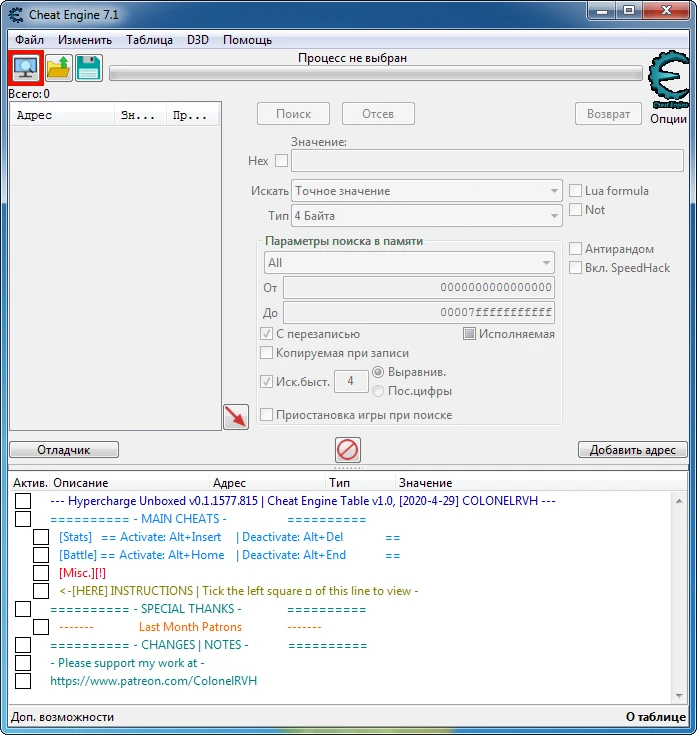
Task: Open the Изменить menu
Action: click(x=85, y=40)
